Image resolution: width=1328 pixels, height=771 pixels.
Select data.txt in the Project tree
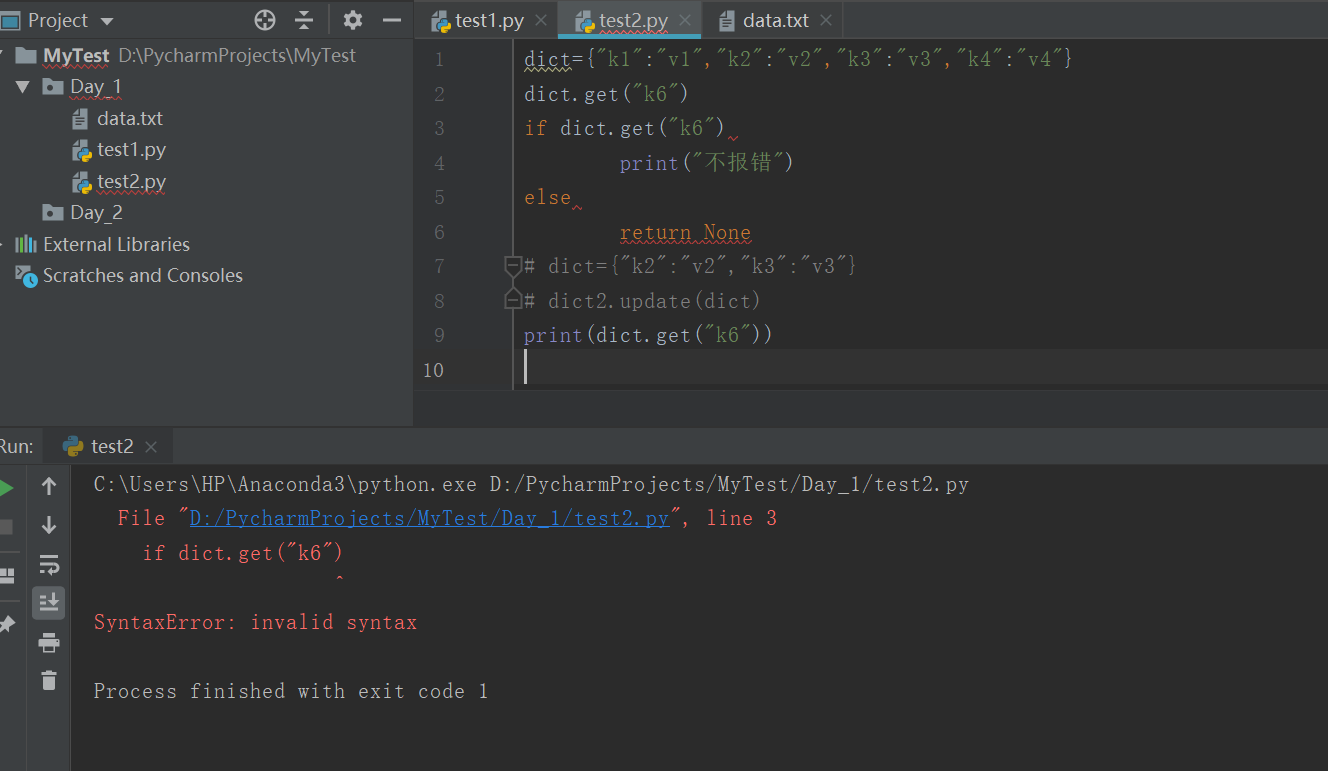[130, 118]
